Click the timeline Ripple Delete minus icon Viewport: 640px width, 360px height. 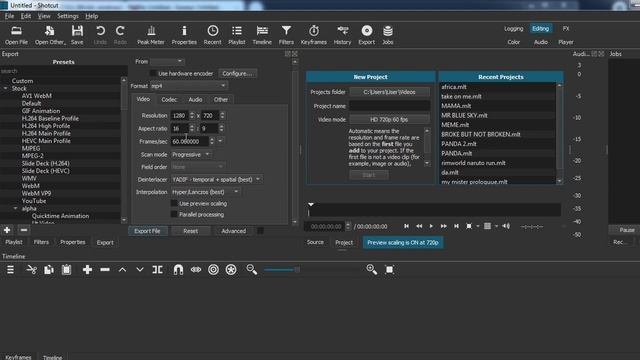point(105,269)
